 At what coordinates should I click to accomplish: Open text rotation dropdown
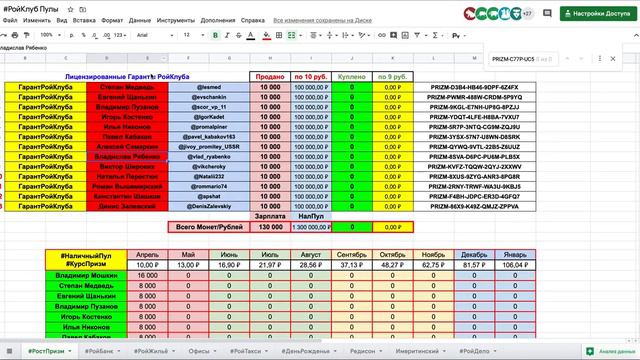(364, 36)
